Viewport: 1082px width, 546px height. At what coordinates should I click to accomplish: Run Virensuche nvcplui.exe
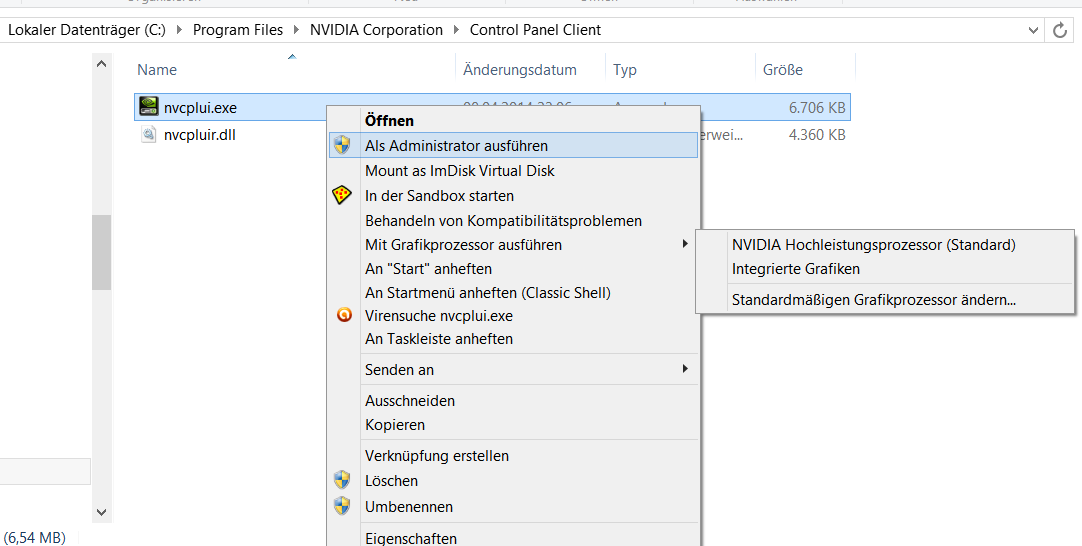point(513,315)
